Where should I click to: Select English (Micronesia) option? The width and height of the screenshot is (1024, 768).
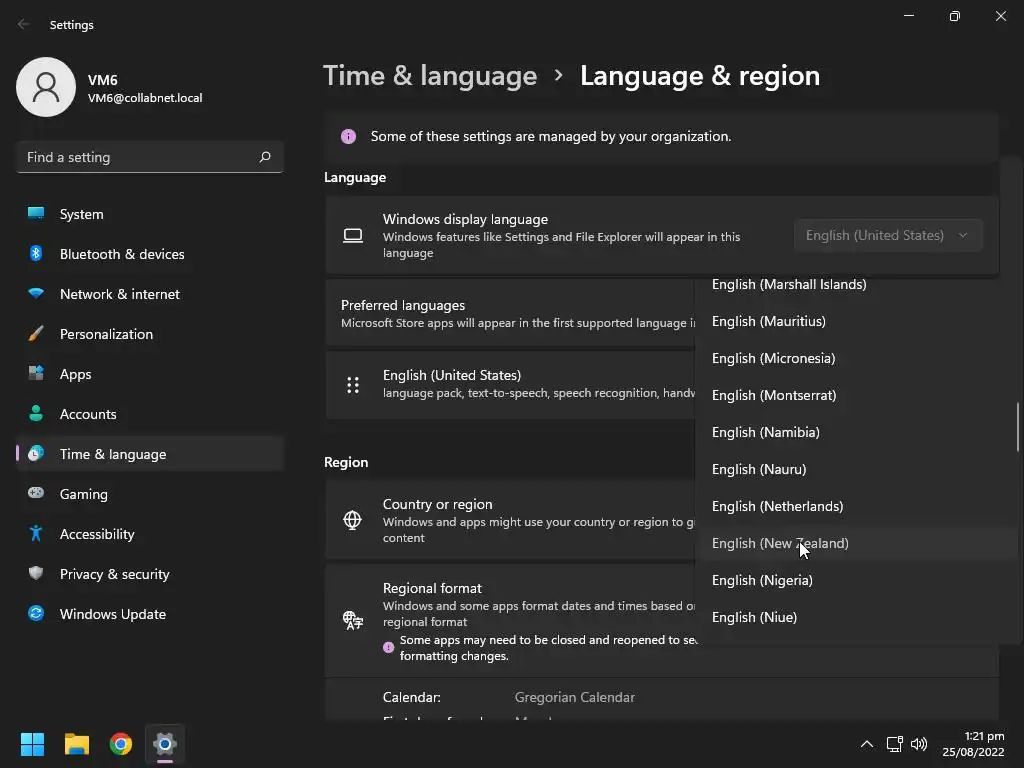tap(856, 358)
